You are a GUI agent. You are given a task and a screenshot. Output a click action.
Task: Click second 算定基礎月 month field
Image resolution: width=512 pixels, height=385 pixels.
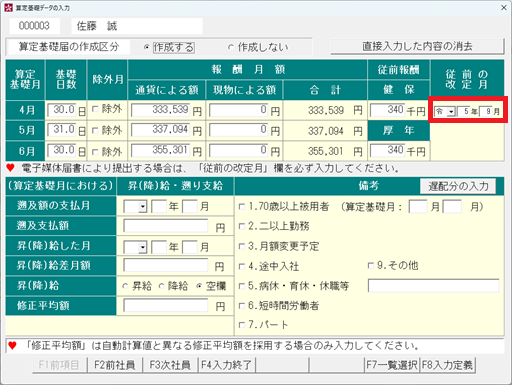pos(453,207)
